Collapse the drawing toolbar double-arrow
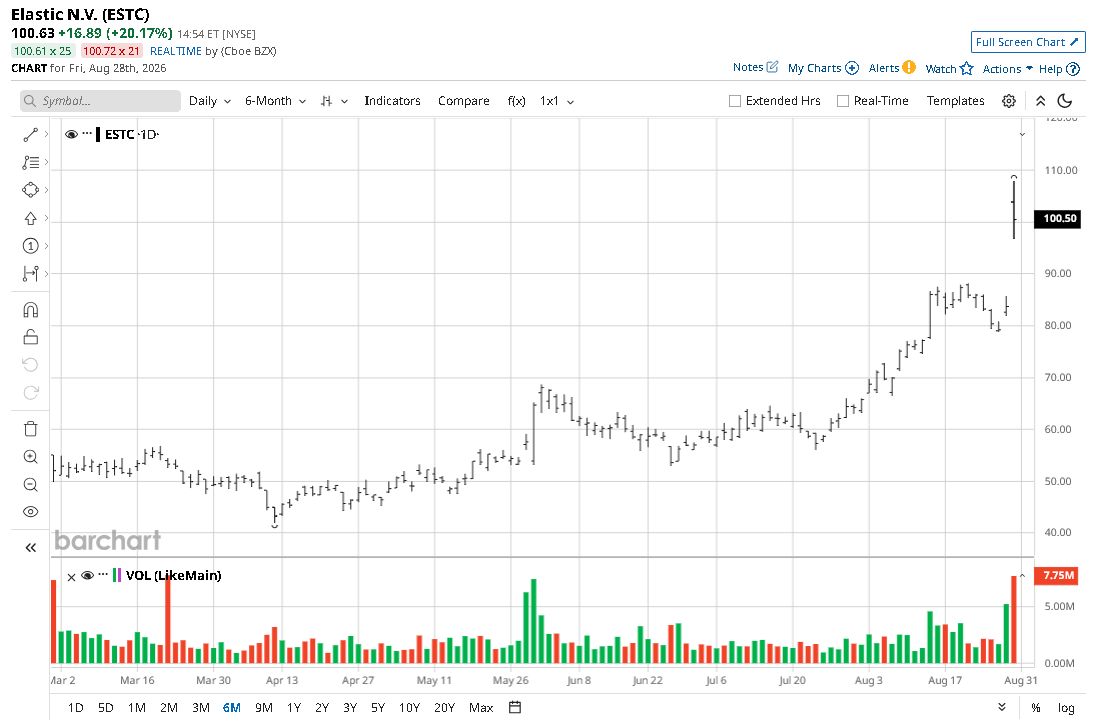The width and height of the screenshot is (1105, 727). point(30,547)
